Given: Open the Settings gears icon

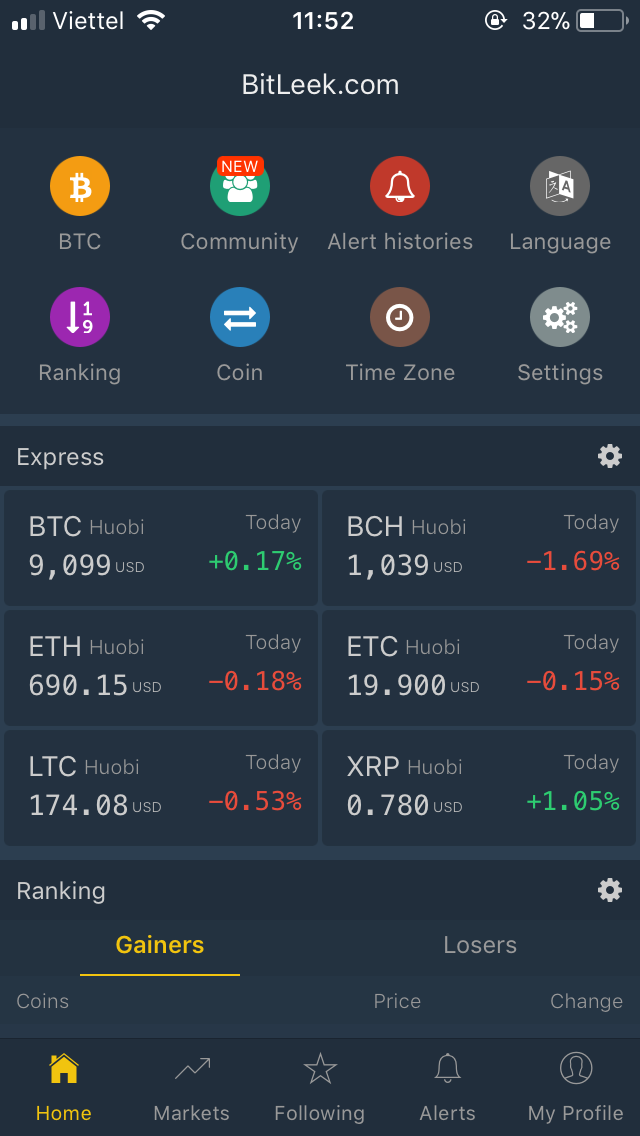Looking at the screenshot, I should 560,317.
